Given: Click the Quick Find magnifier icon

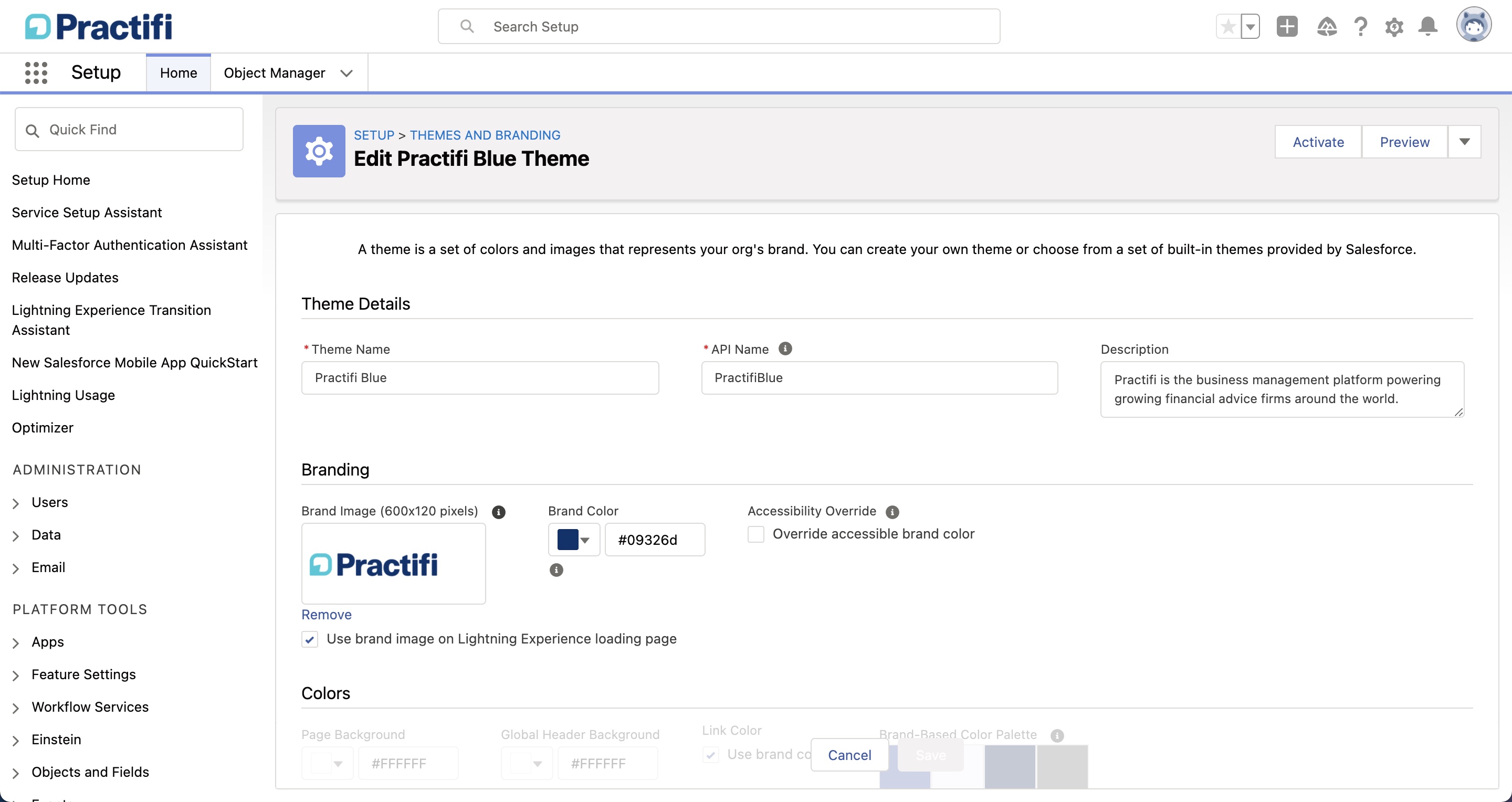Looking at the screenshot, I should coord(32,130).
